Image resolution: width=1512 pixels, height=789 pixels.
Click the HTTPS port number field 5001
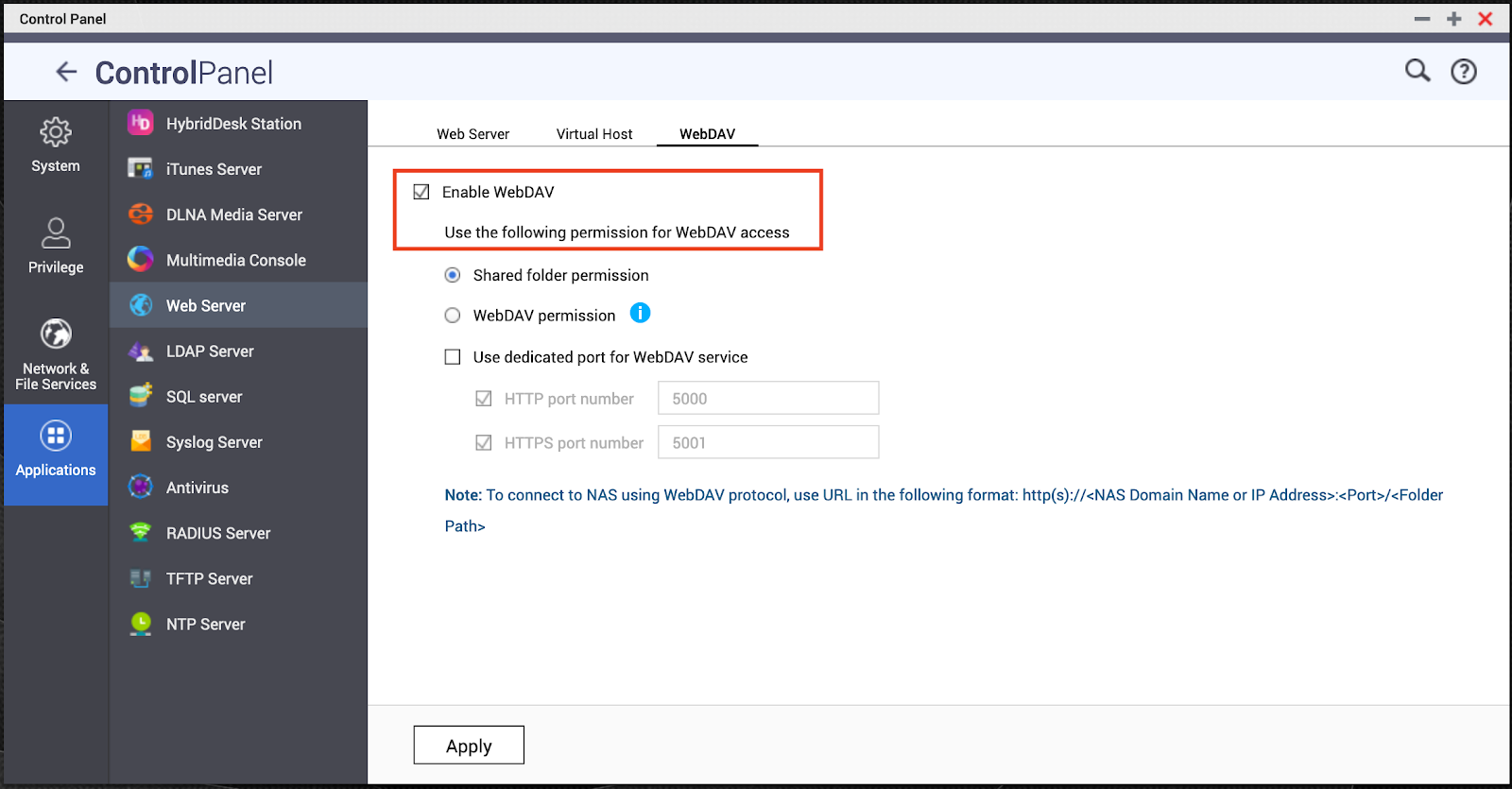pyautogui.click(x=768, y=442)
